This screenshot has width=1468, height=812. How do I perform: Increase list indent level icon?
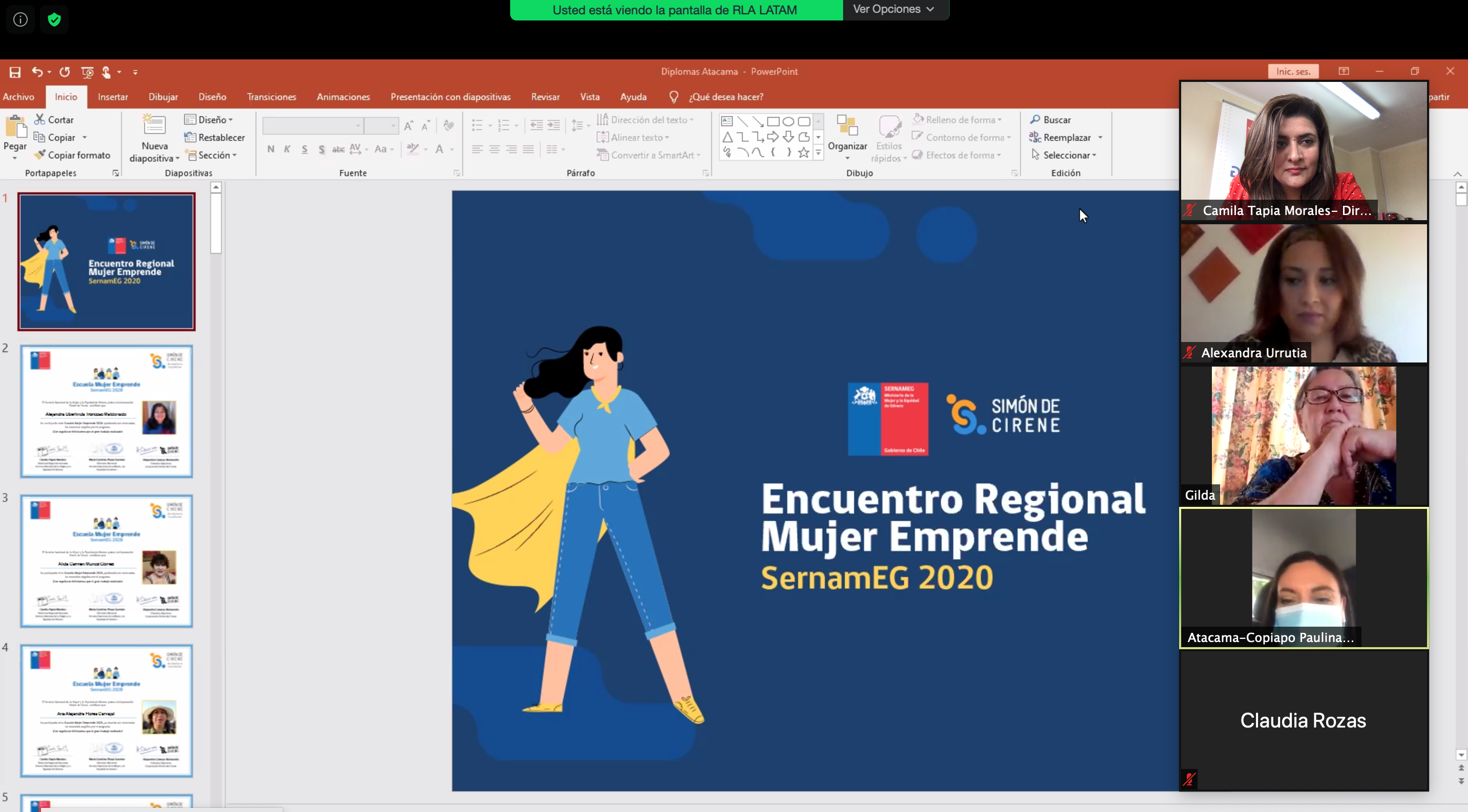[x=553, y=125]
